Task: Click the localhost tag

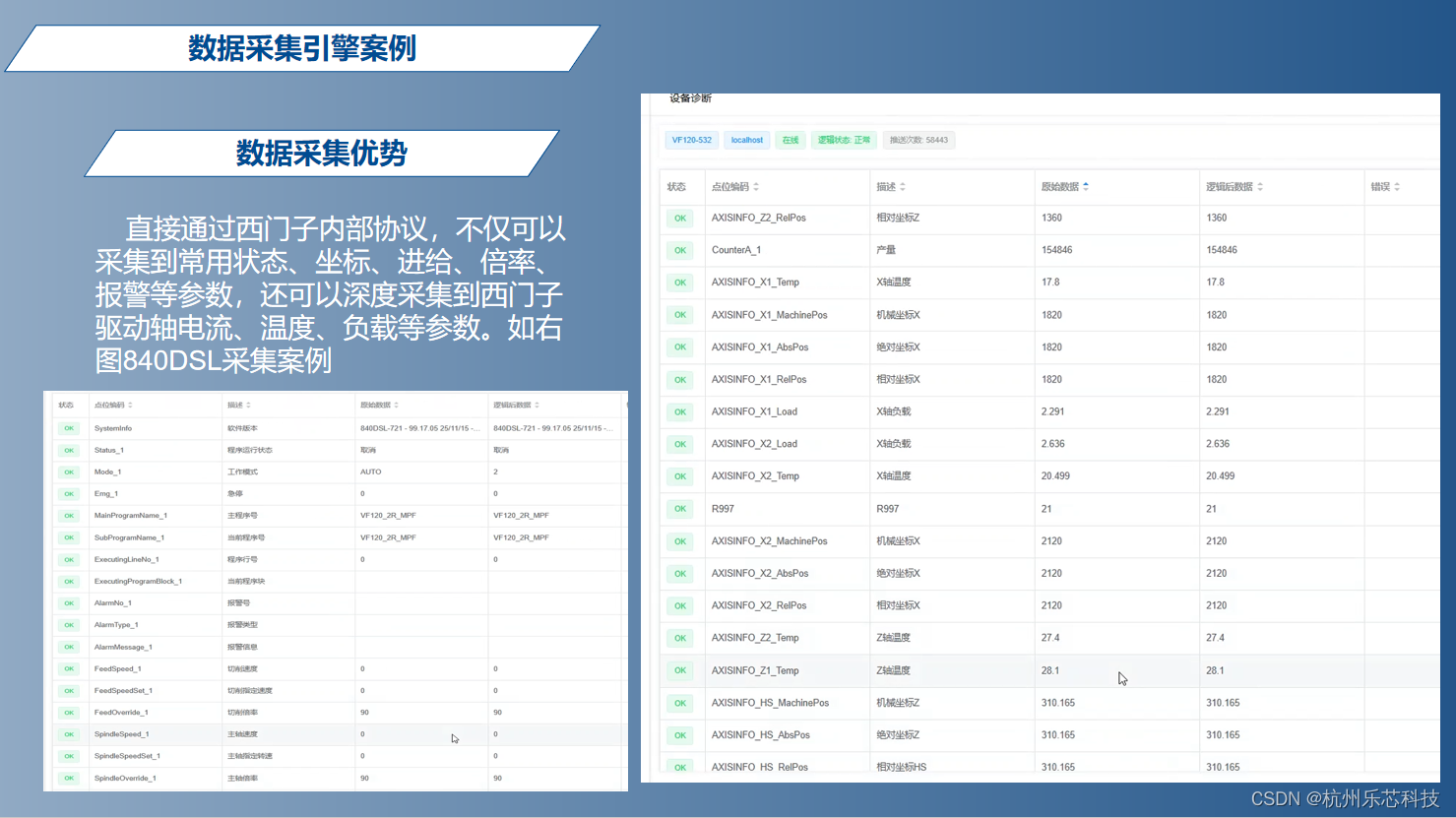Action: click(747, 140)
